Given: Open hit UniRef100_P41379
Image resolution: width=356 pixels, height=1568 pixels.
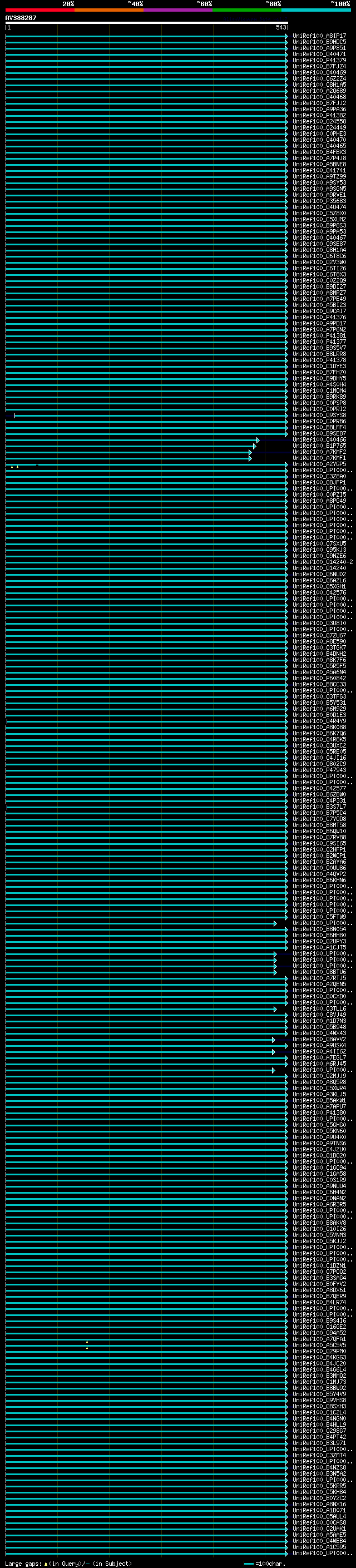Looking at the screenshot, I should click(319, 60).
